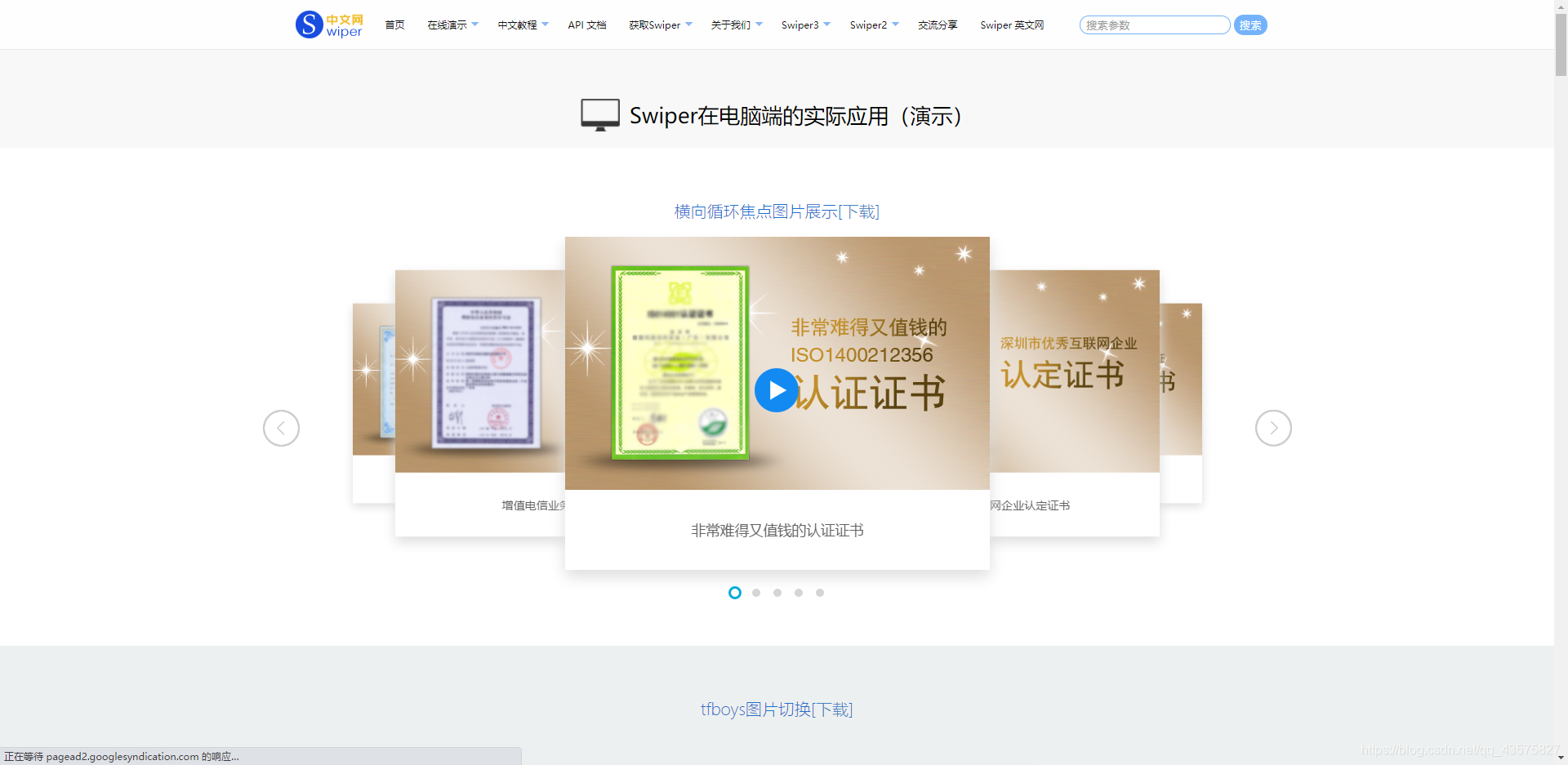Click the right carousel arrow

coord(1272,427)
